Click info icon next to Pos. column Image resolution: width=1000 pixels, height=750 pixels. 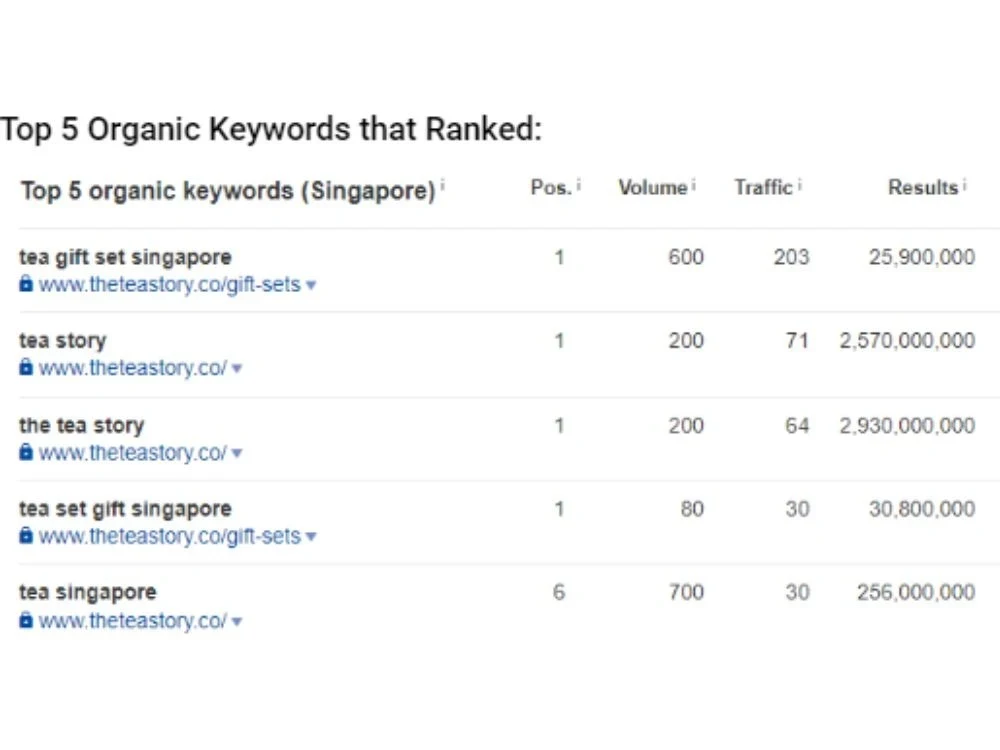point(578,185)
